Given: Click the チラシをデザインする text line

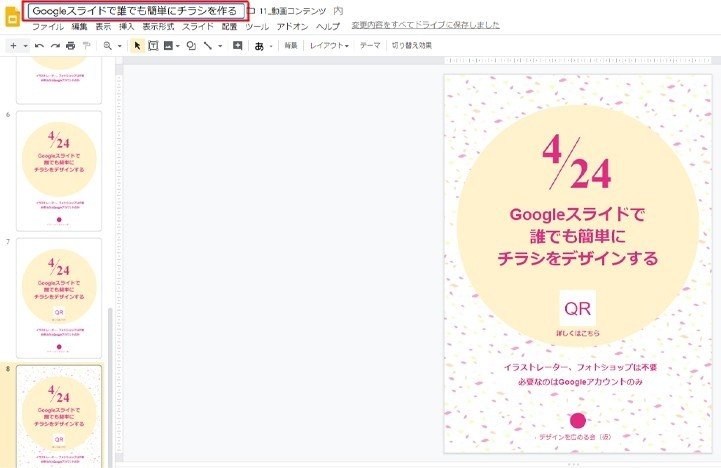Looking at the screenshot, I should pos(578,258).
